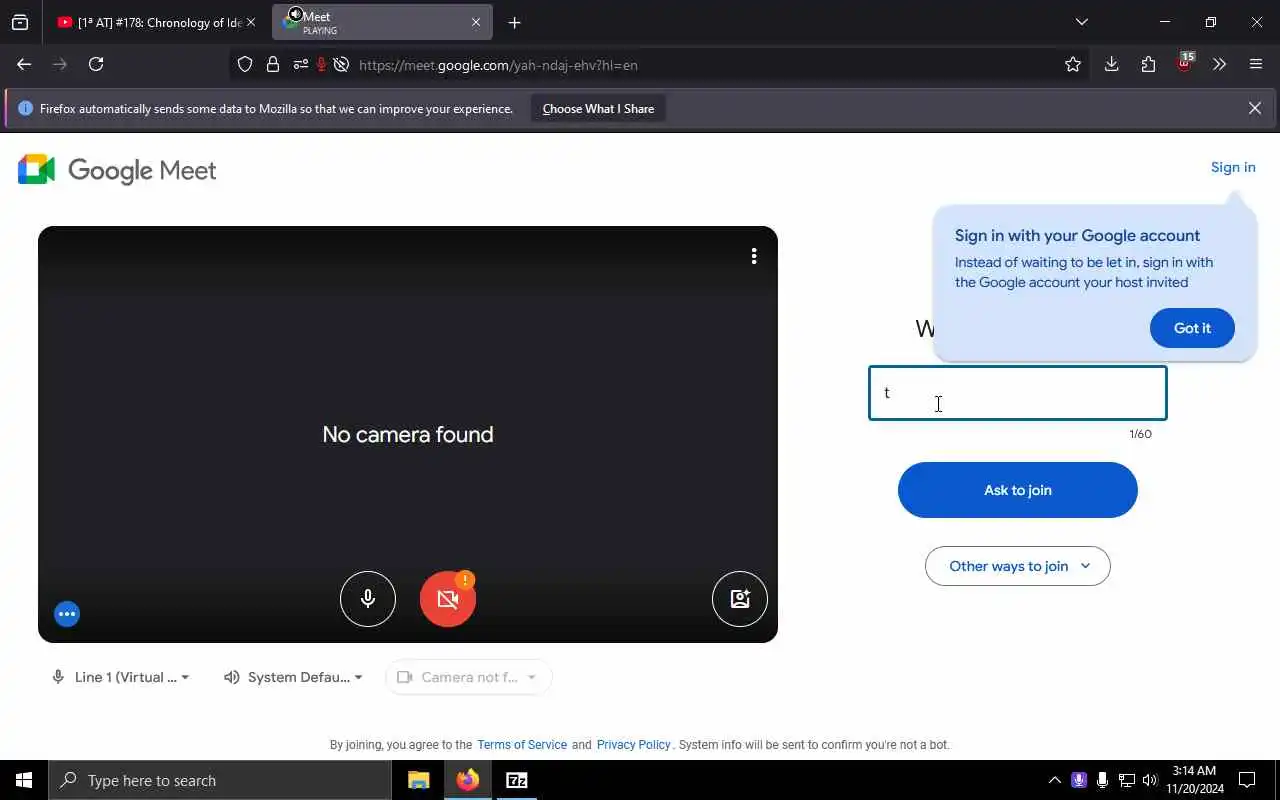Viewport: 1280px width, 800px height.
Task: Toggle the microphone button in video preview
Action: click(x=368, y=598)
